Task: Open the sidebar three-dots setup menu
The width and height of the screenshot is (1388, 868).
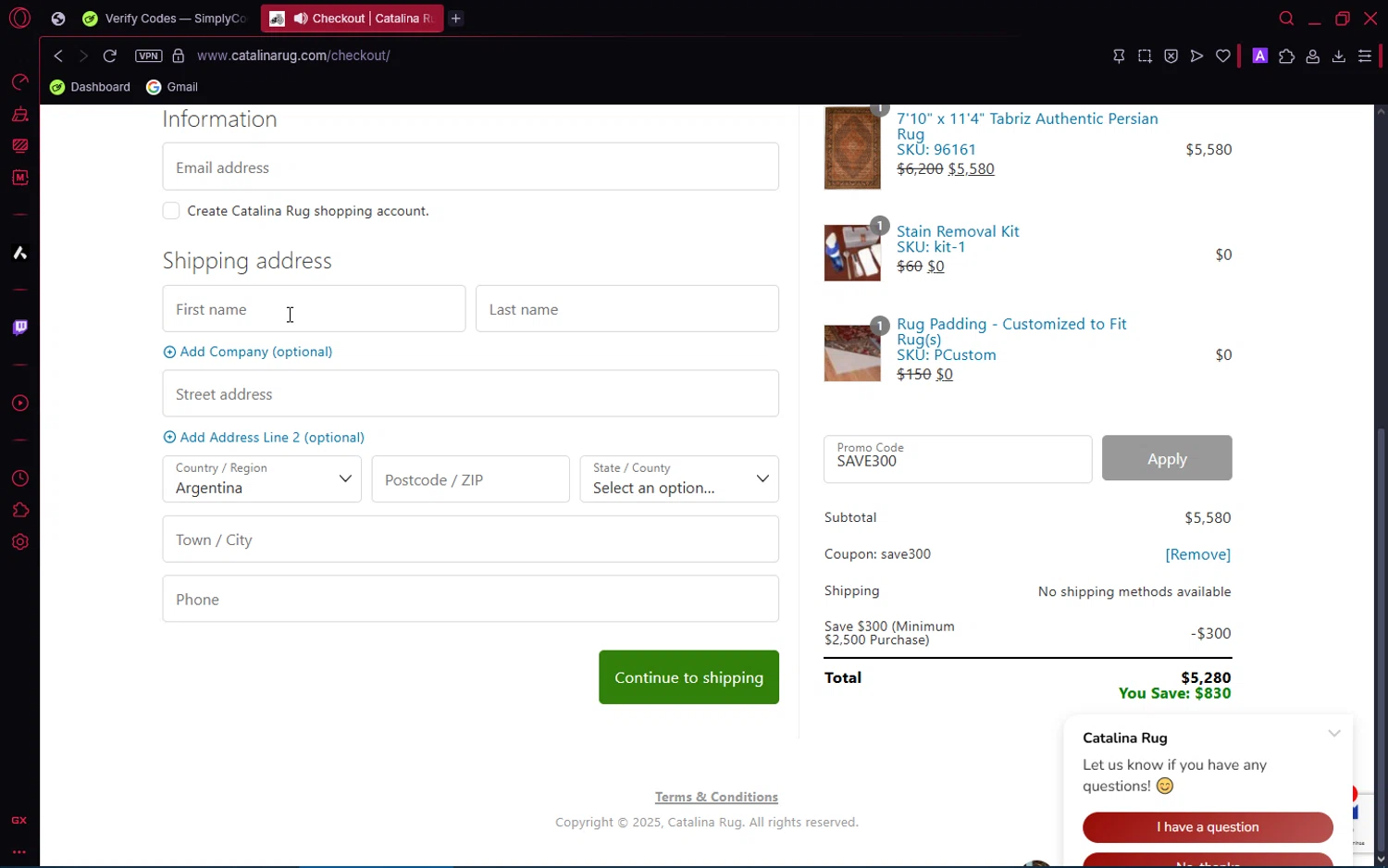Action: point(19,852)
